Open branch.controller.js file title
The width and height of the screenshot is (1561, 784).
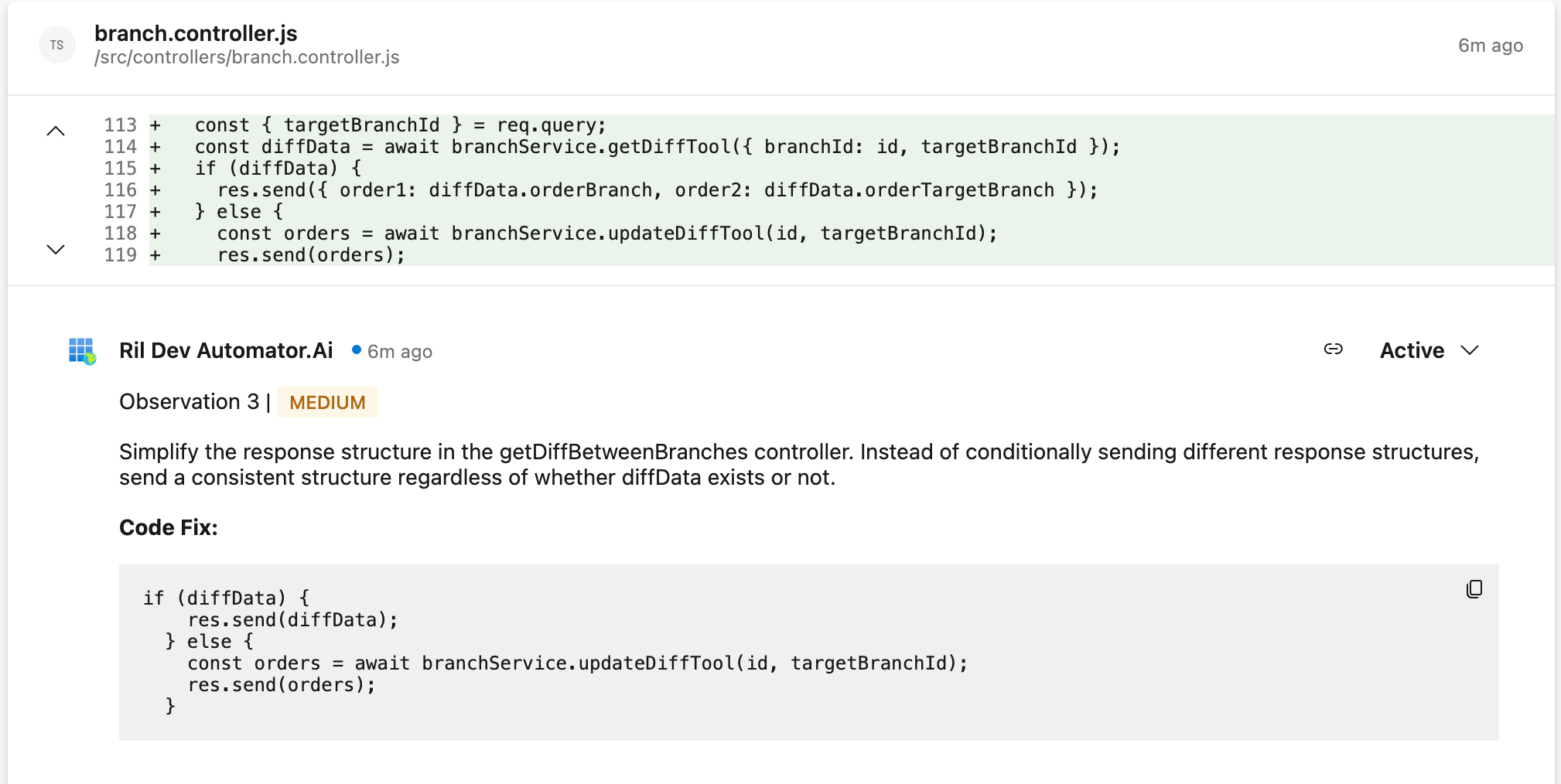pos(196,33)
